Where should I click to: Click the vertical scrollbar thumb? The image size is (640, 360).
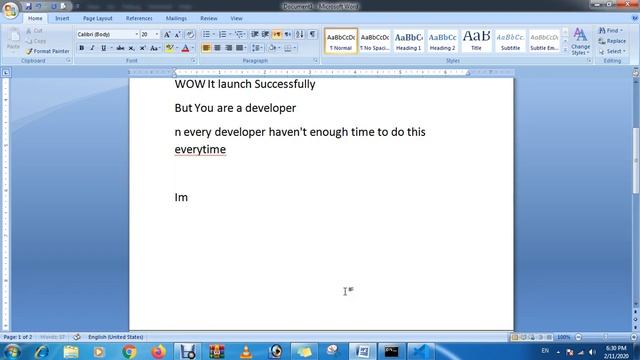(636, 160)
